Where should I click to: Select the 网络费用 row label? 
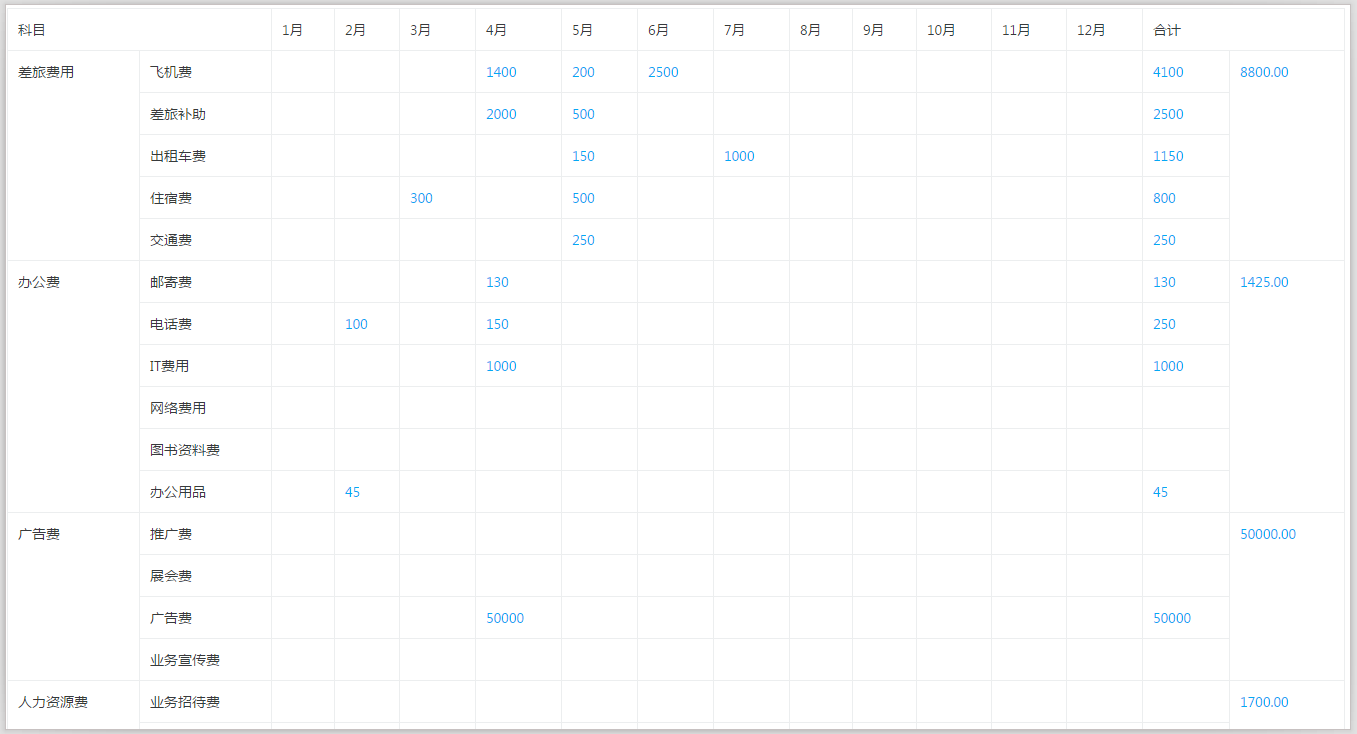(178, 408)
